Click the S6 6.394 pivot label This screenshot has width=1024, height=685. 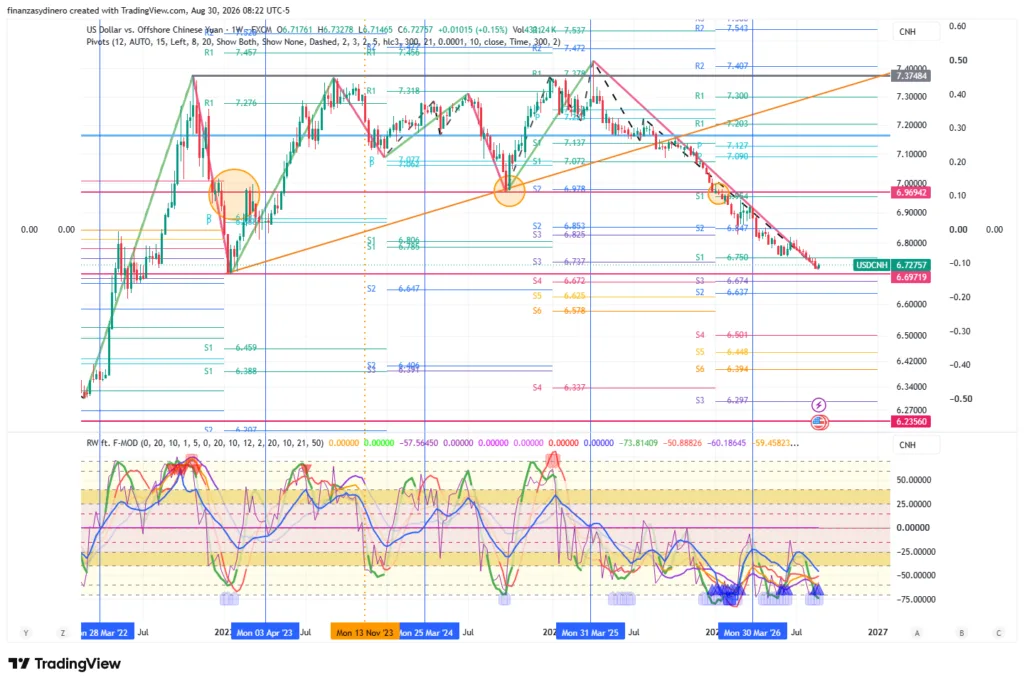[722, 369]
